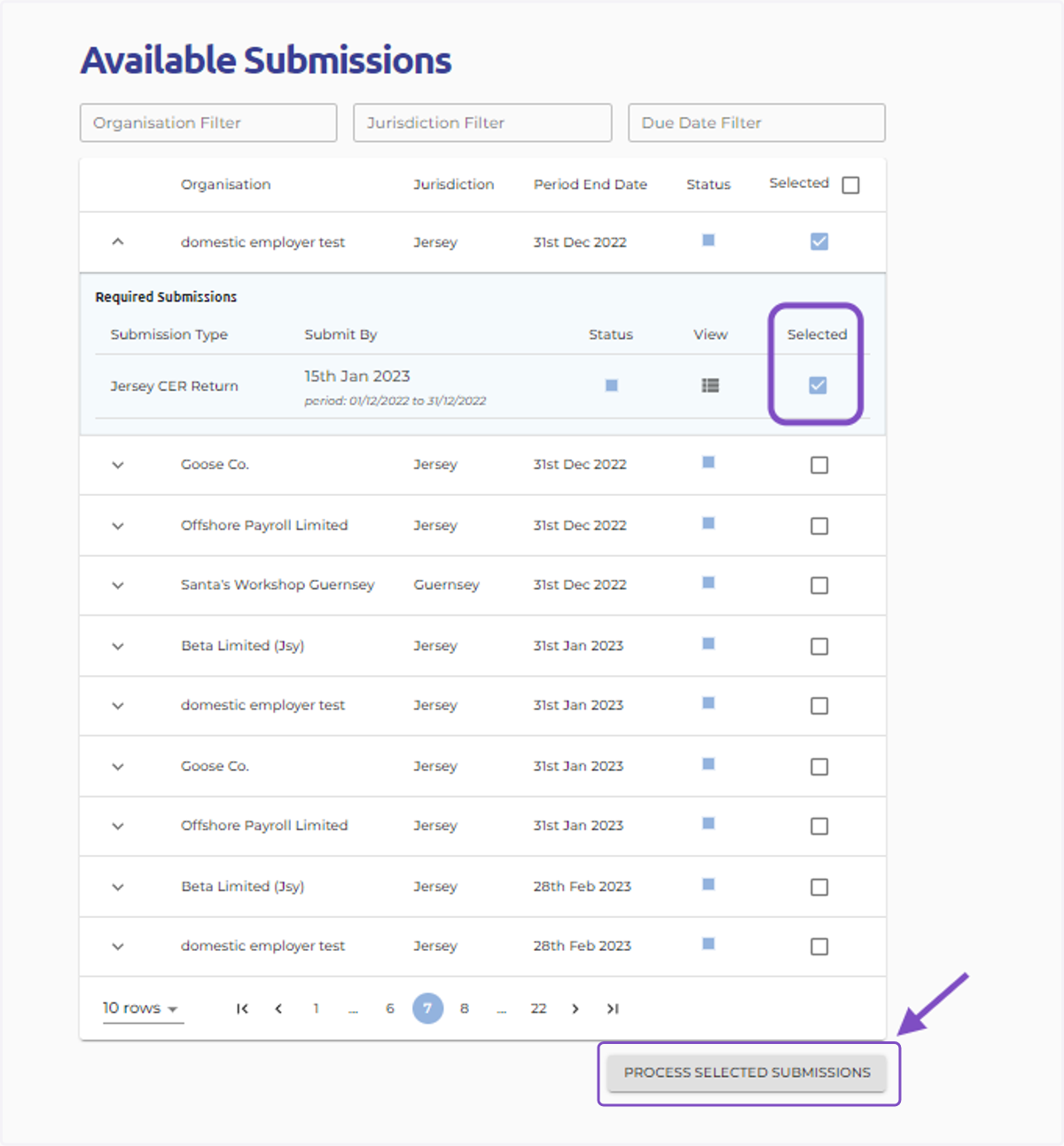This screenshot has height=1146, width=1064.
Task: Click status indicator for Offshore Payroll Limited 31st Dec 2022
Action: click(x=708, y=523)
